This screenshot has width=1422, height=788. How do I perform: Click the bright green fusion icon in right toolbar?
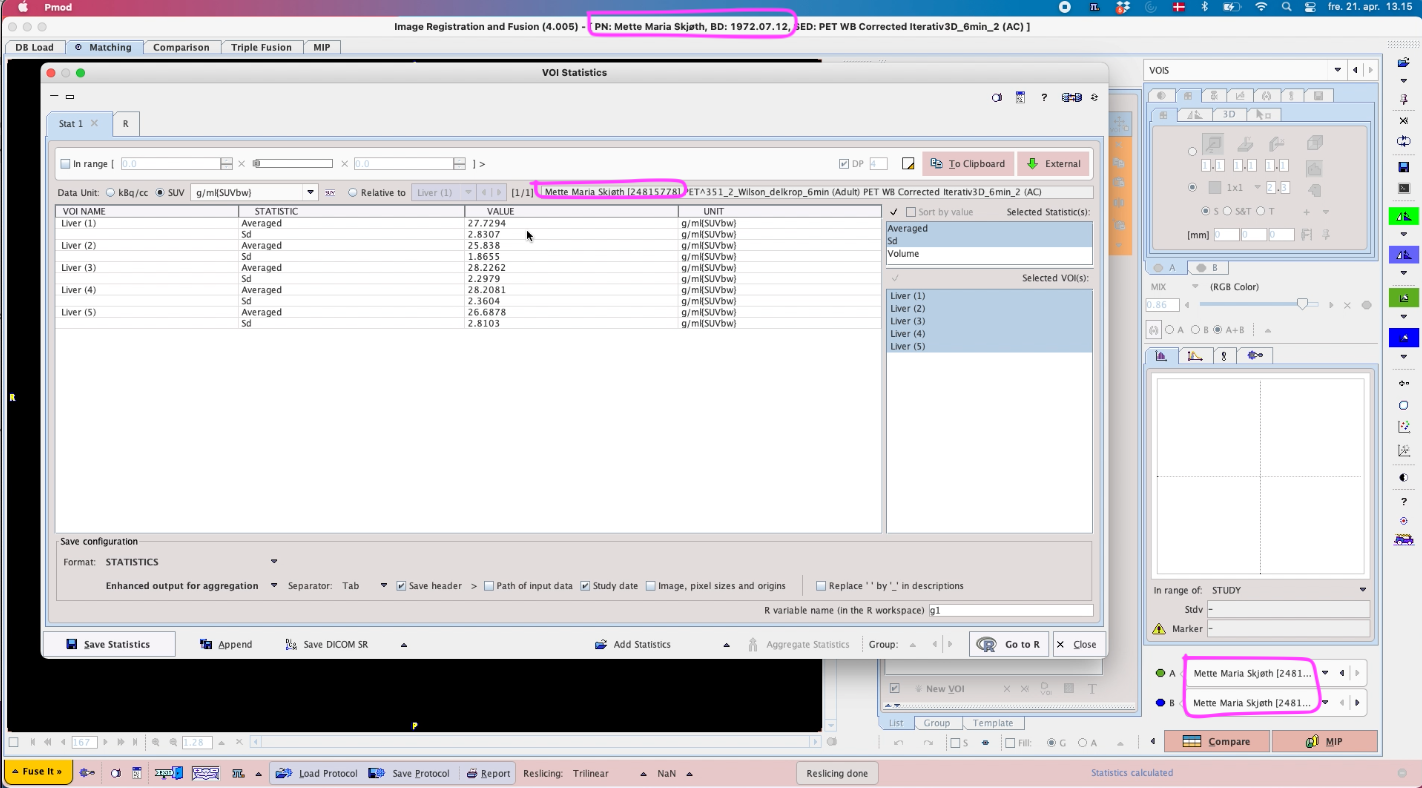tap(1404, 217)
